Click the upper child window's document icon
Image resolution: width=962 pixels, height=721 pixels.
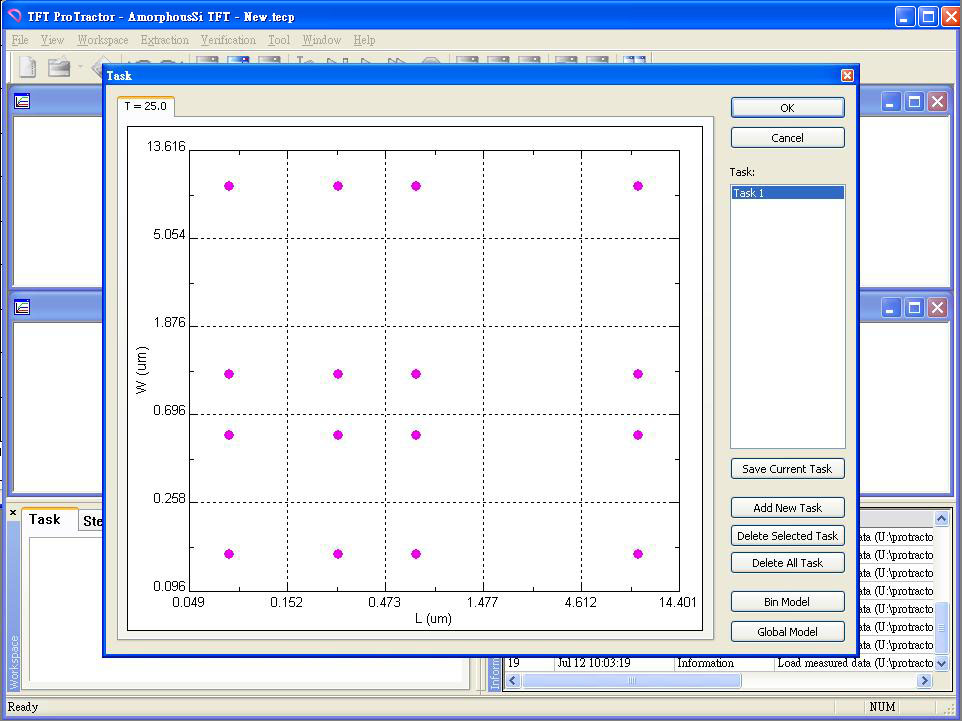point(22,101)
